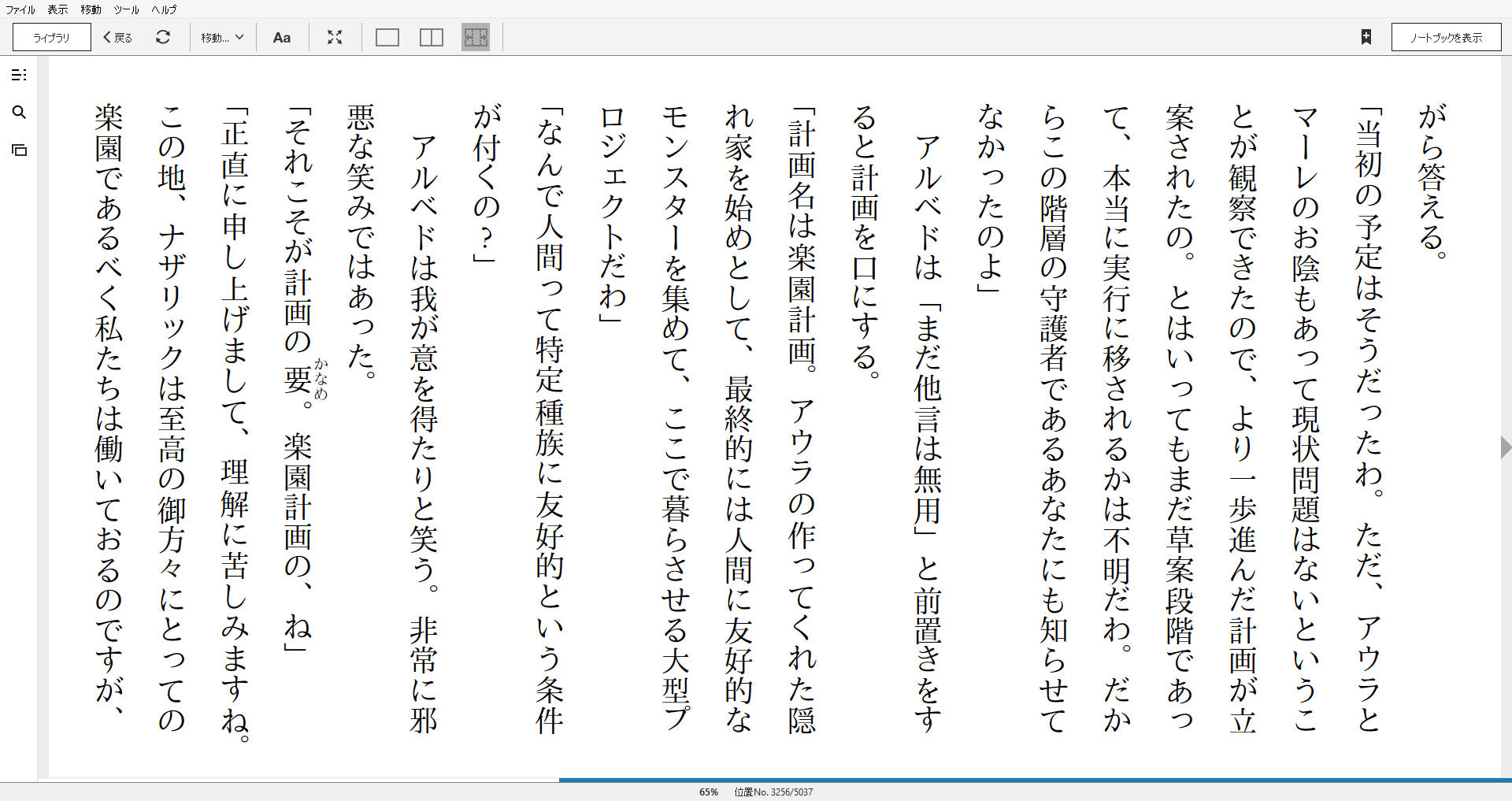Viewport: 1512px width, 801px height.
Task: Go to the ライブラリ library
Action: (x=52, y=37)
